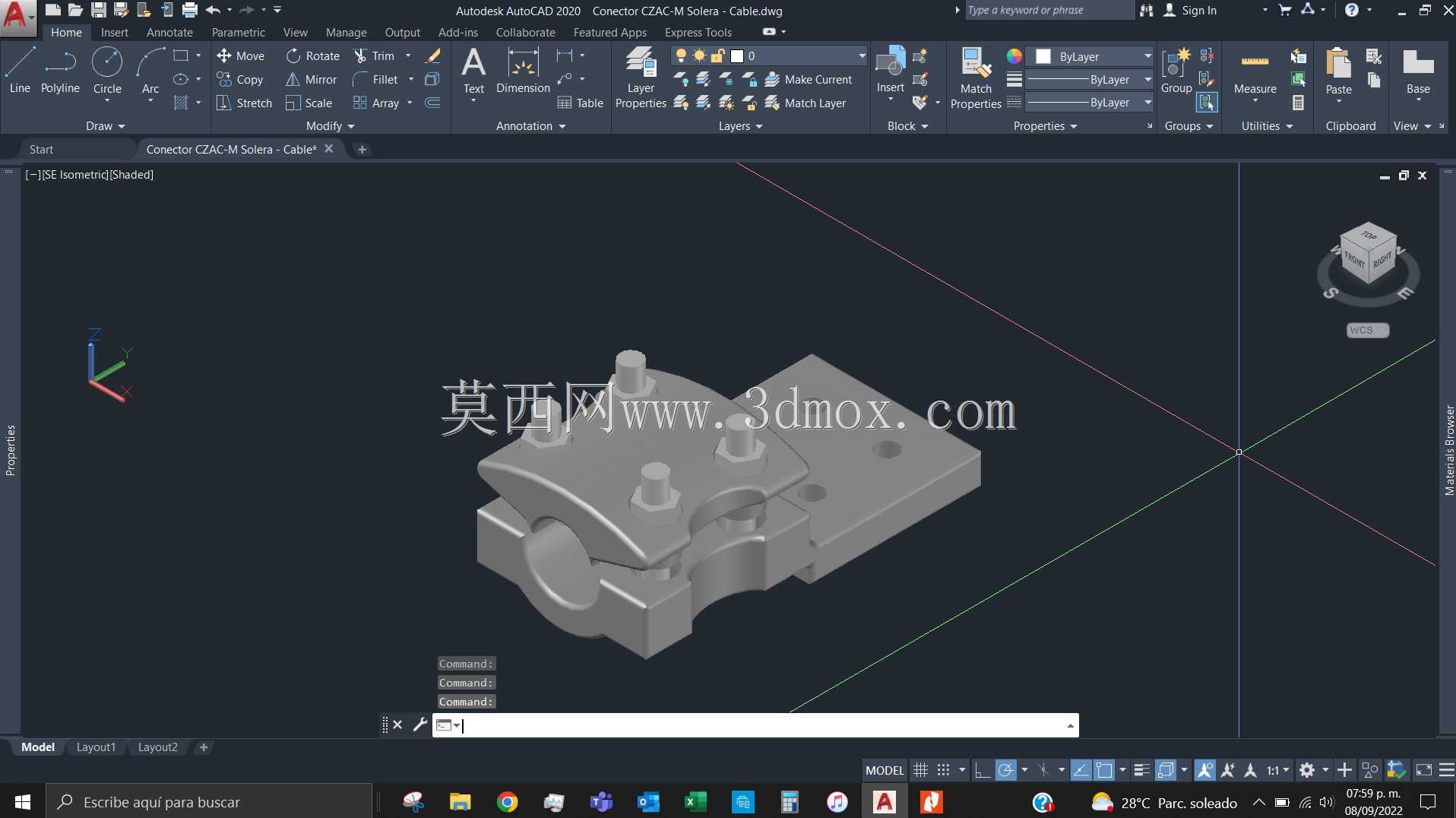The image size is (1456, 818).
Task: Select the Arc tool
Action: coord(150,70)
